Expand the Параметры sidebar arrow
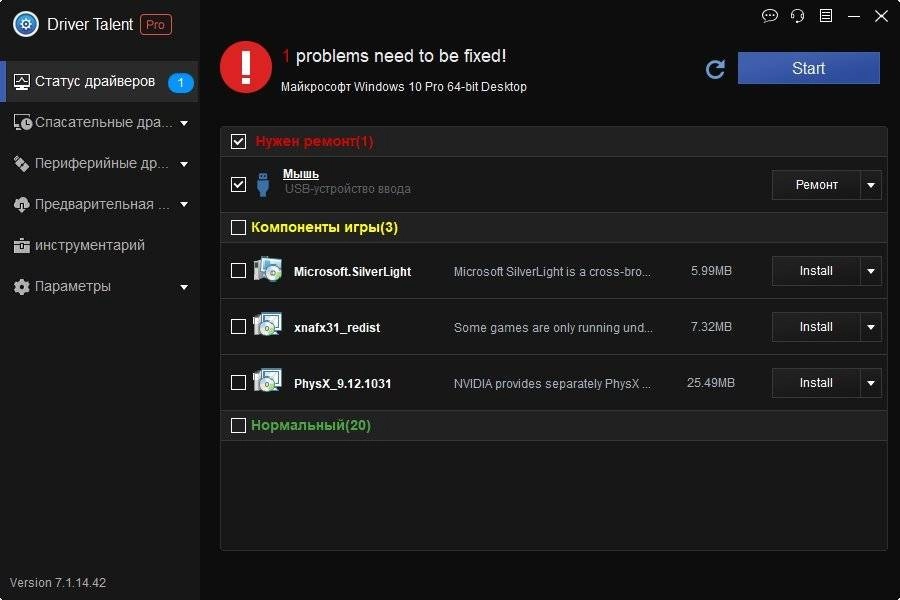900x600 pixels. point(184,287)
